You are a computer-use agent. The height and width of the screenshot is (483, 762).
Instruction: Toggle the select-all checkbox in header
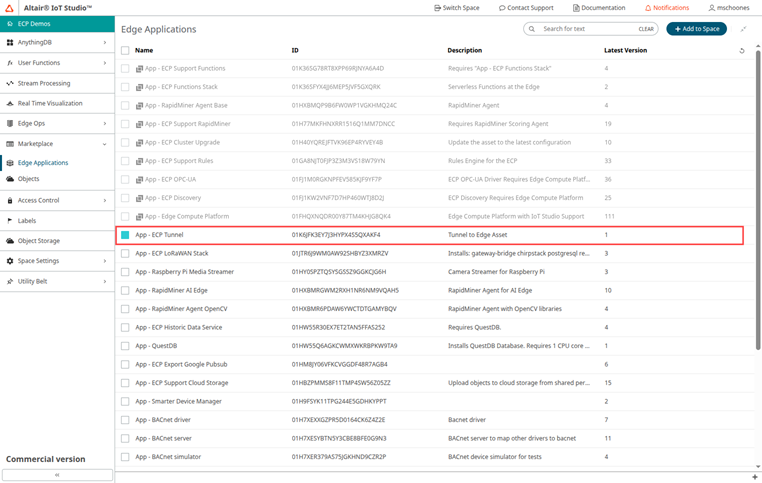click(125, 51)
